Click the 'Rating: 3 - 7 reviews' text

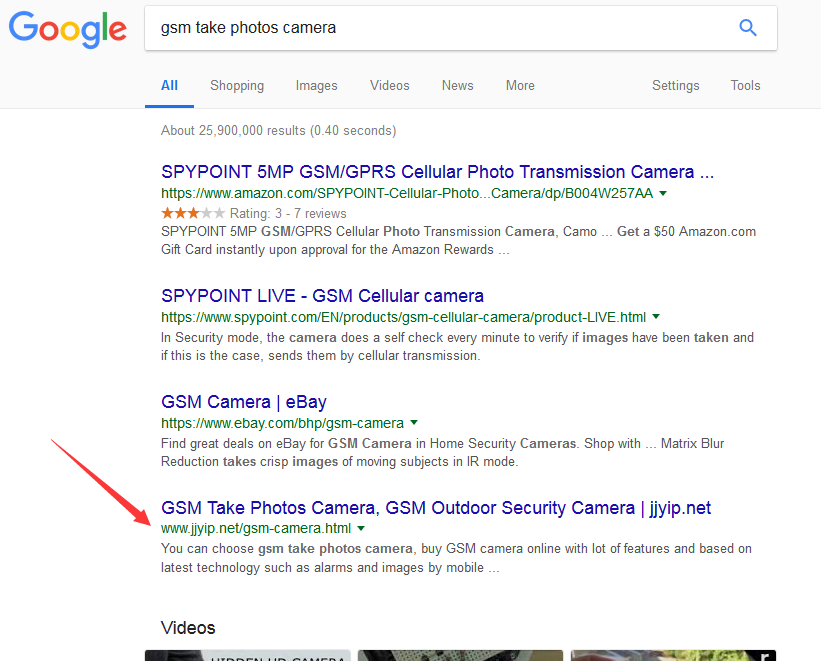288,214
